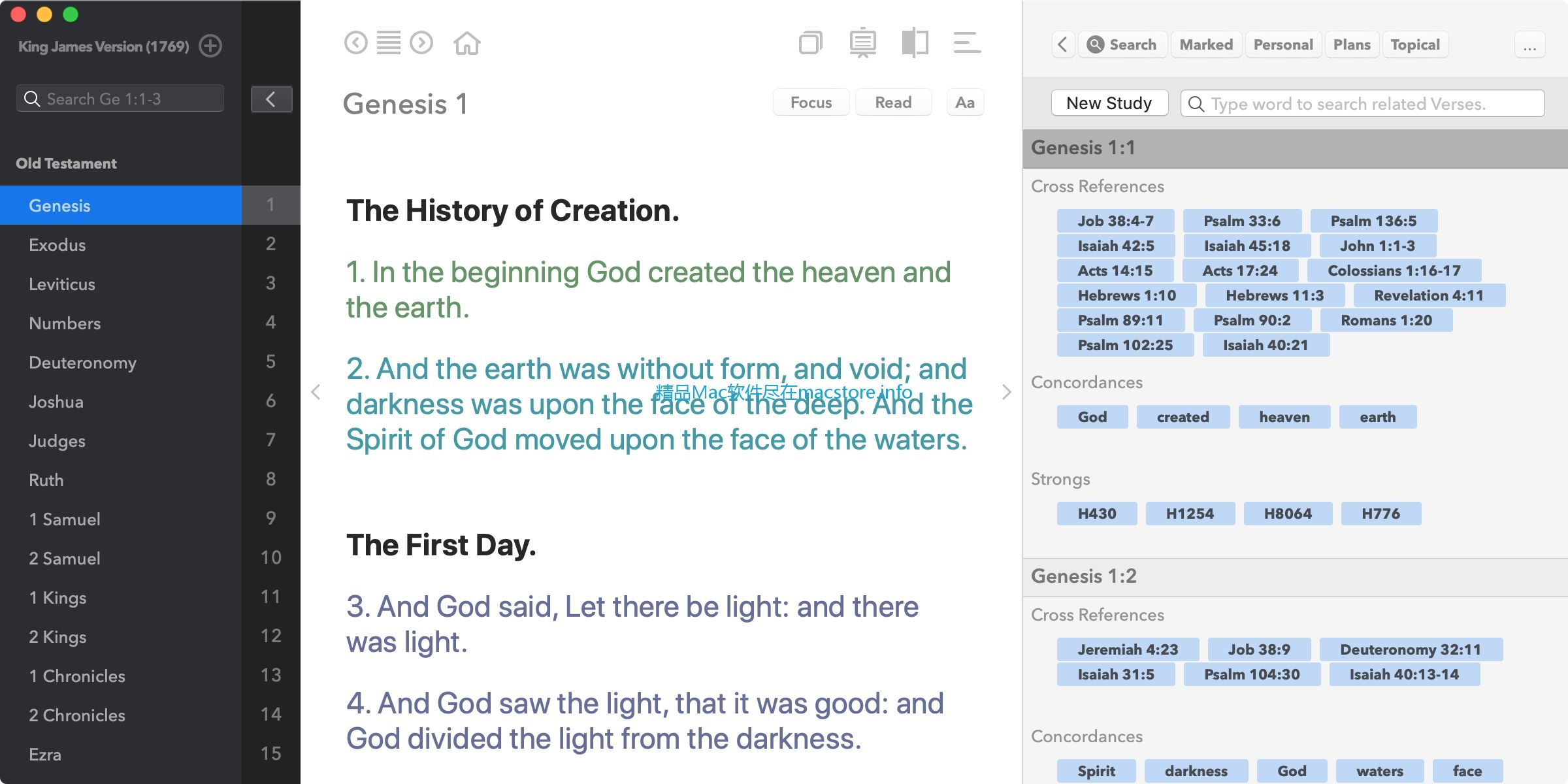Open chapter list lines icon
The width and height of the screenshot is (1568, 784).
pyautogui.click(x=389, y=43)
